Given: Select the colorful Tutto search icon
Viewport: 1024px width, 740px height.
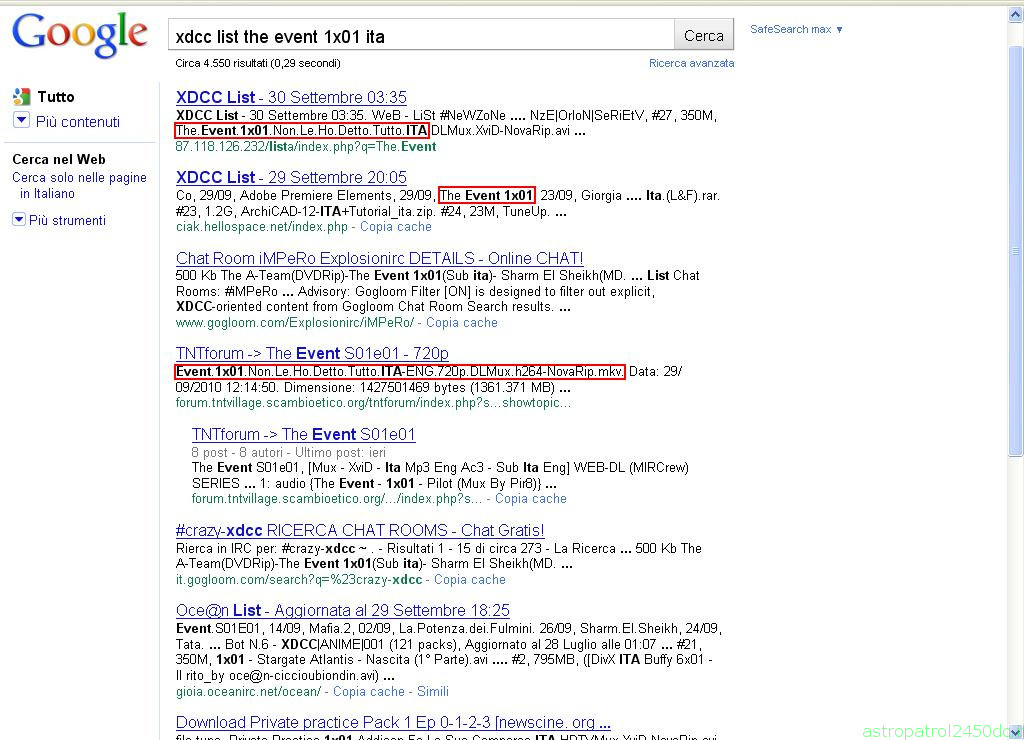Looking at the screenshot, I should pyautogui.click(x=22, y=97).
